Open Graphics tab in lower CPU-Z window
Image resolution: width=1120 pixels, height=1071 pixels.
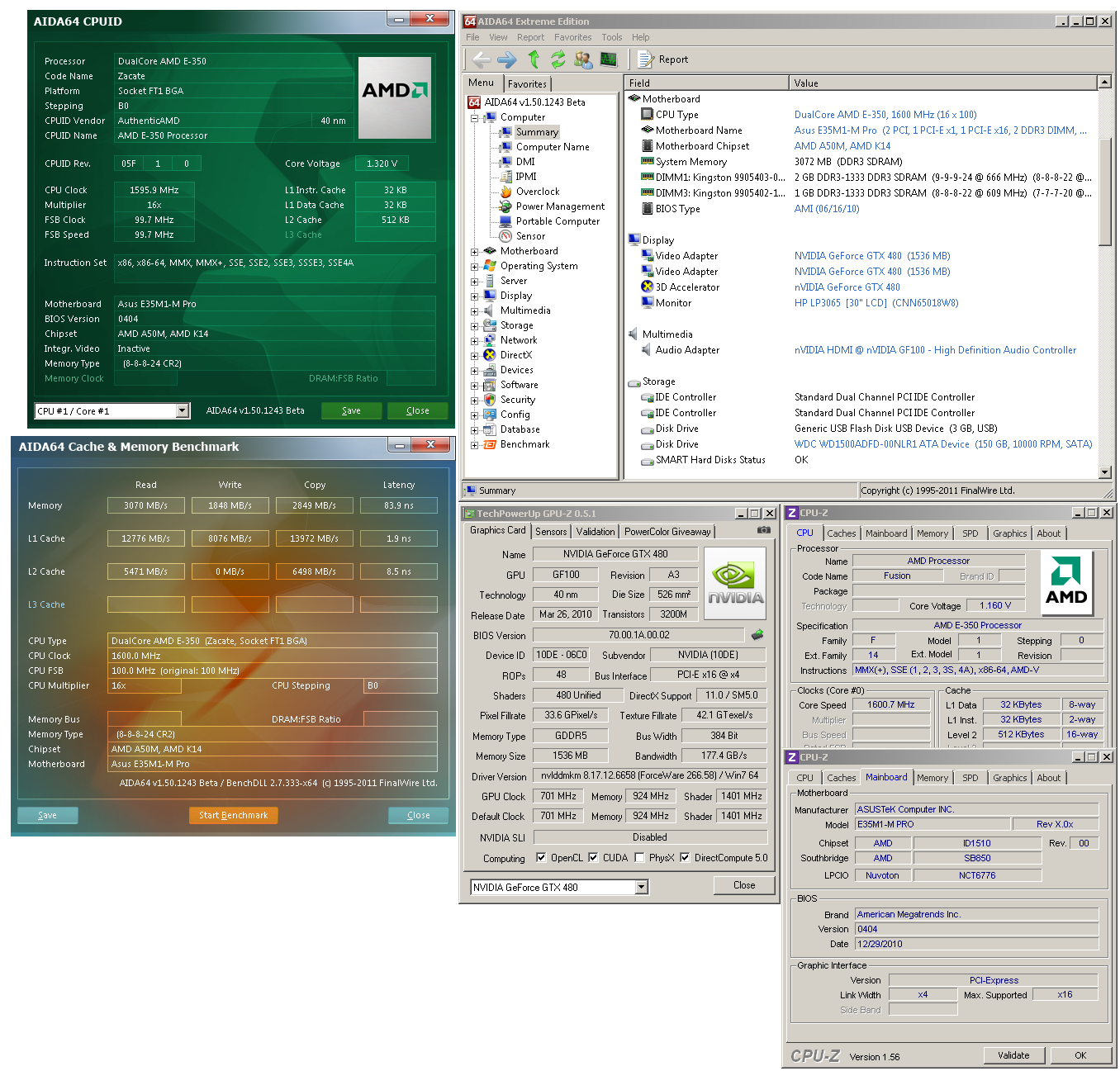[x=1010, y=778]
